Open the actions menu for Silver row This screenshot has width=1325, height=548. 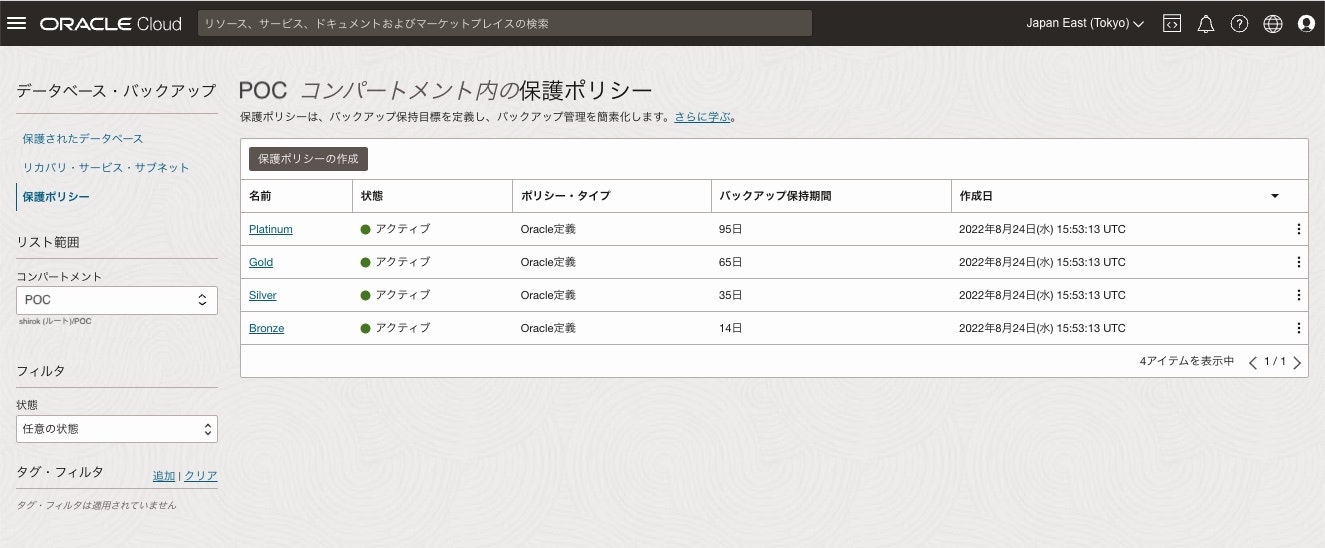coord(1299,295)
